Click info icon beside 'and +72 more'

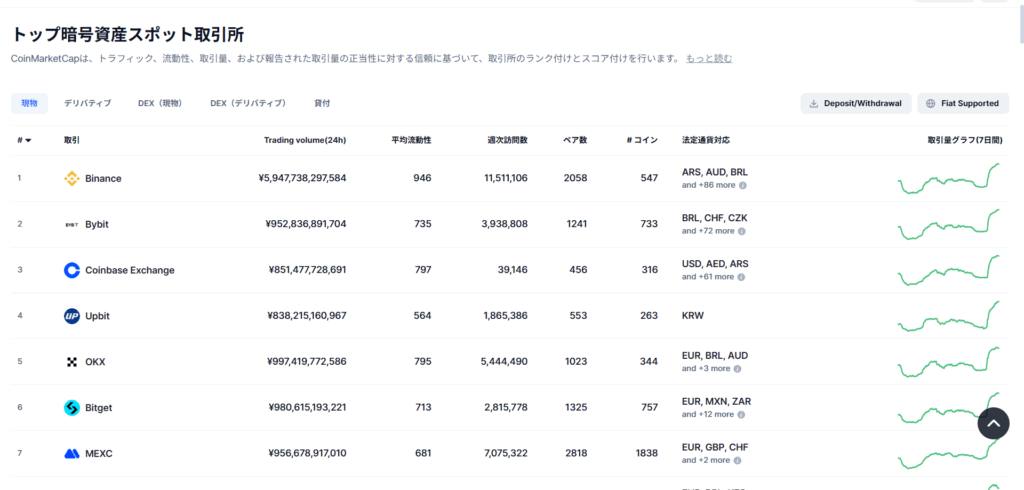(741, 231)
